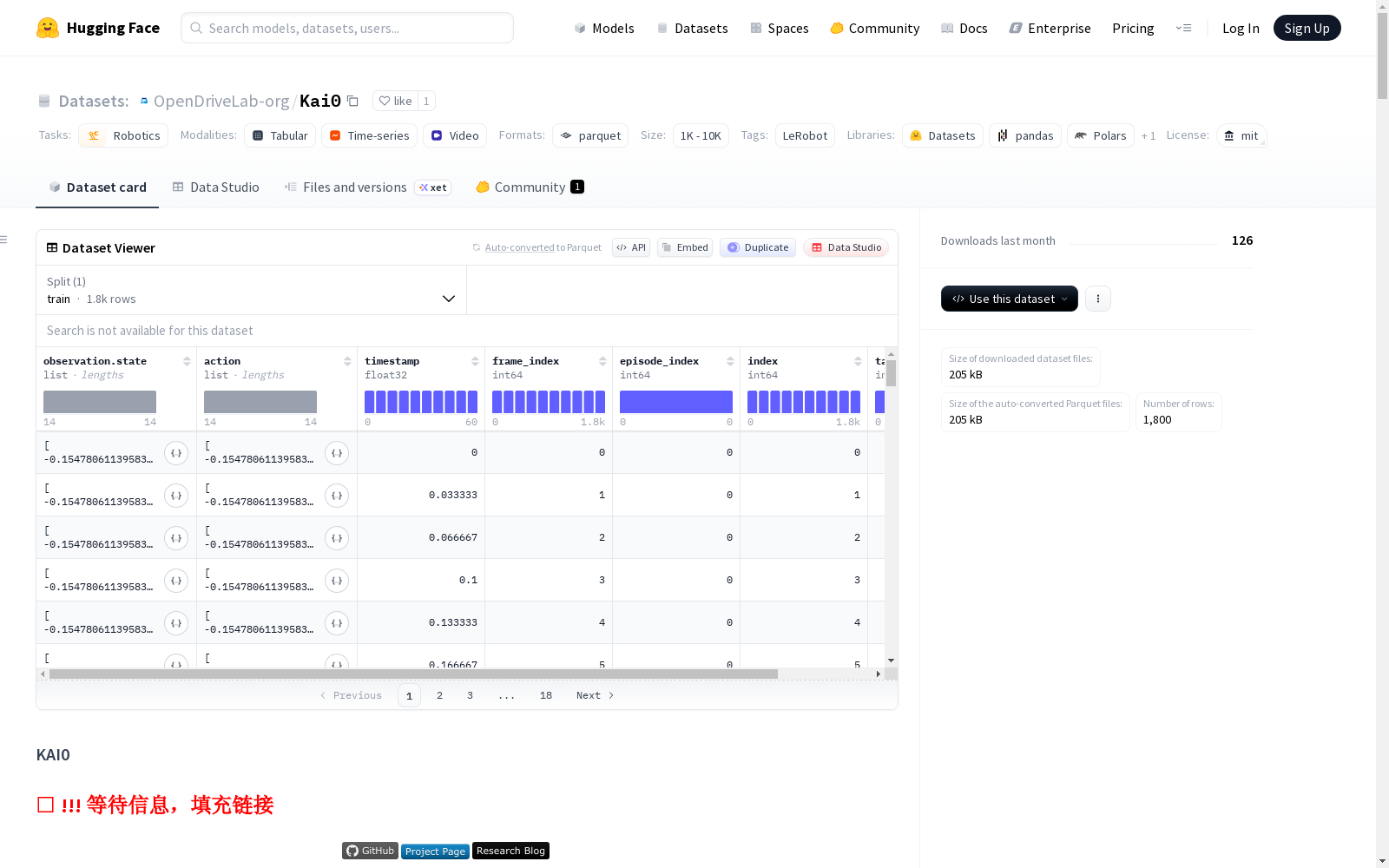Screen dimensions: 1389x868
Task: Open the Pricing page link
Action: tap(1133, 28)
